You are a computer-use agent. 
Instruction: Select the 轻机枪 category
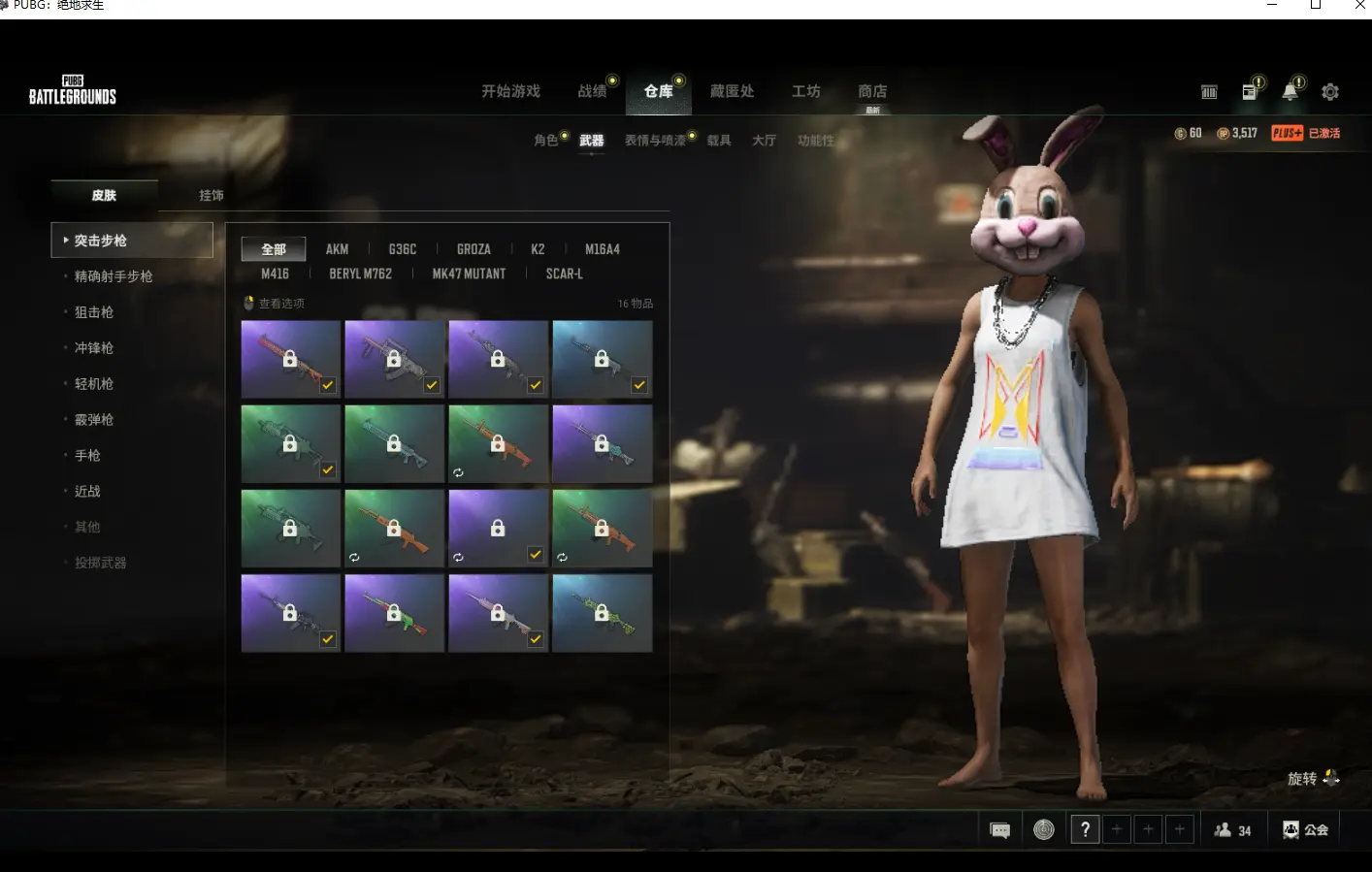(x=94, y=384)
